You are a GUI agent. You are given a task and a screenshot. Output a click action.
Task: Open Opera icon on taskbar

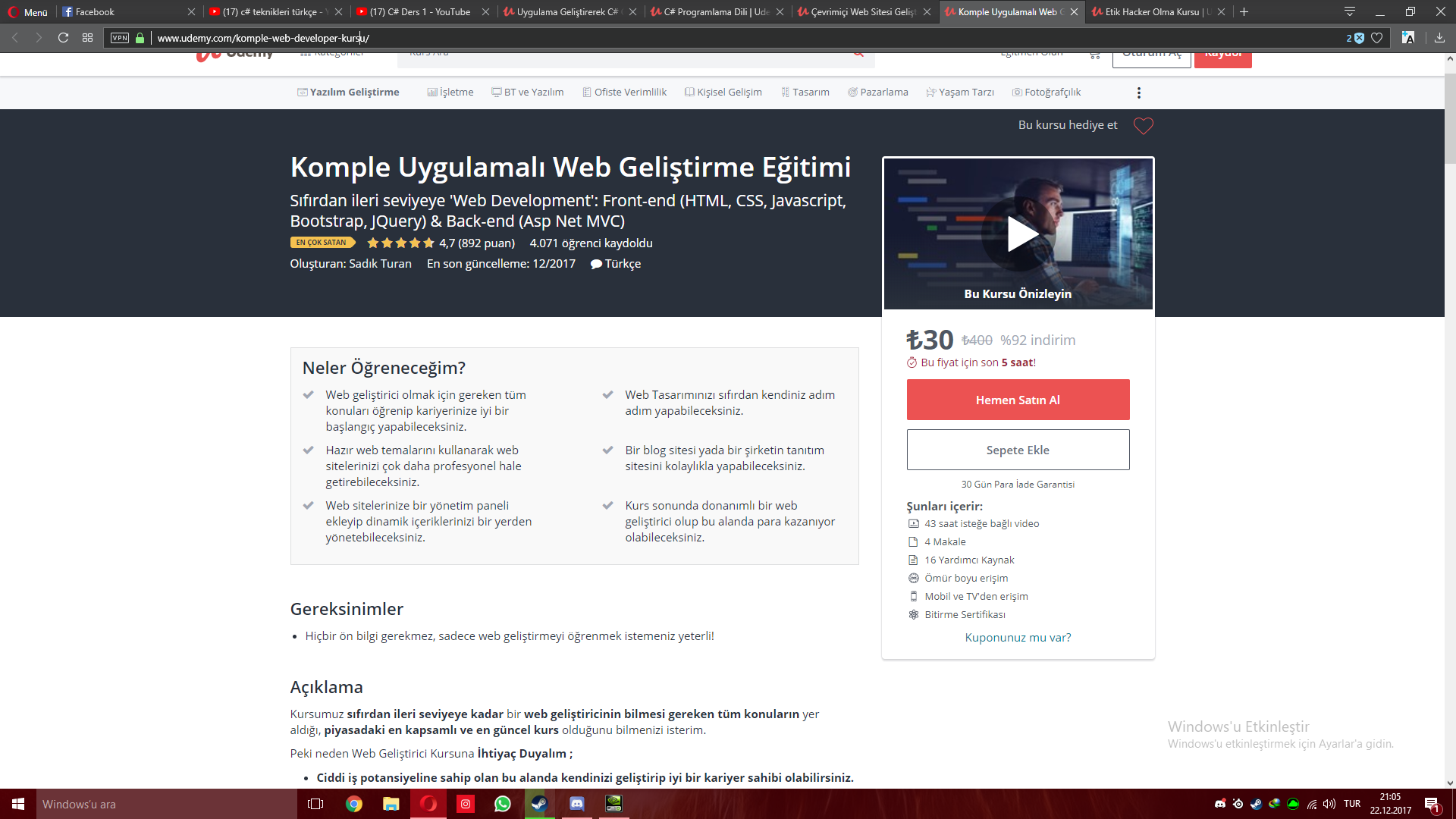point(428,804)
